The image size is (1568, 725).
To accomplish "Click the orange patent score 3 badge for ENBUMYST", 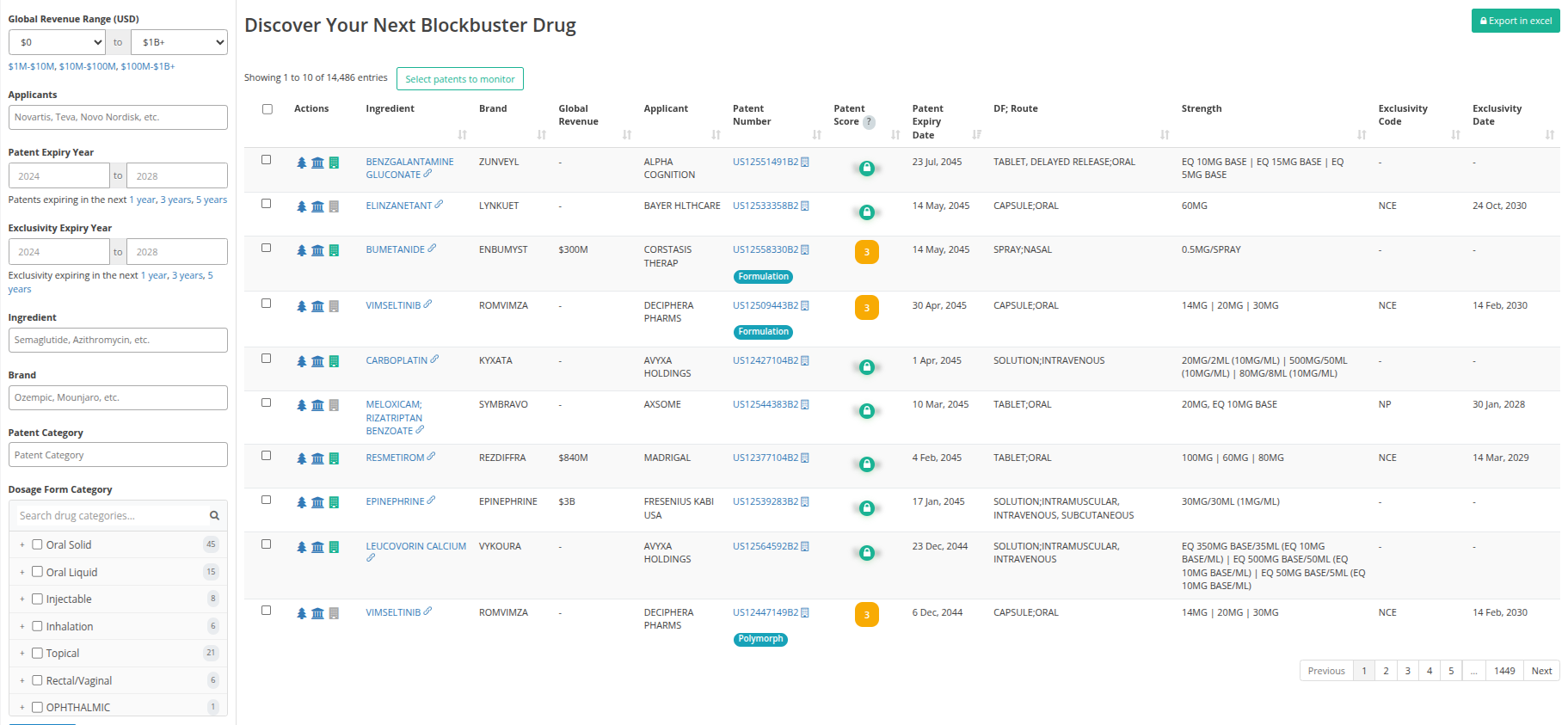I will [866, 252].
